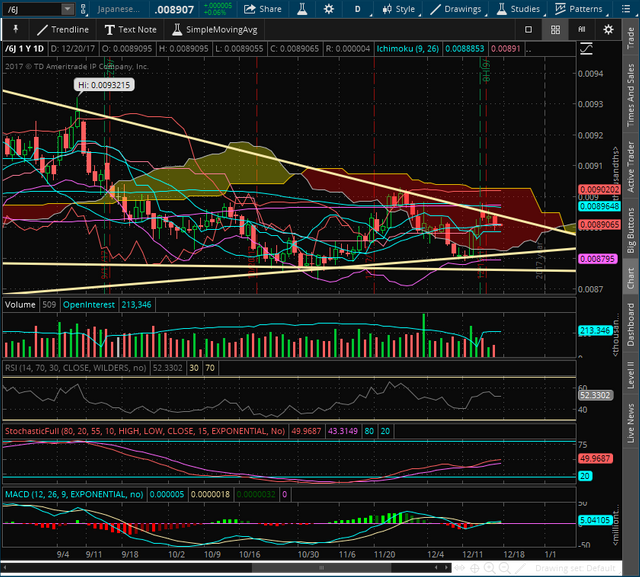
Task: Switch to single chart layout icon
Action: 528,29
